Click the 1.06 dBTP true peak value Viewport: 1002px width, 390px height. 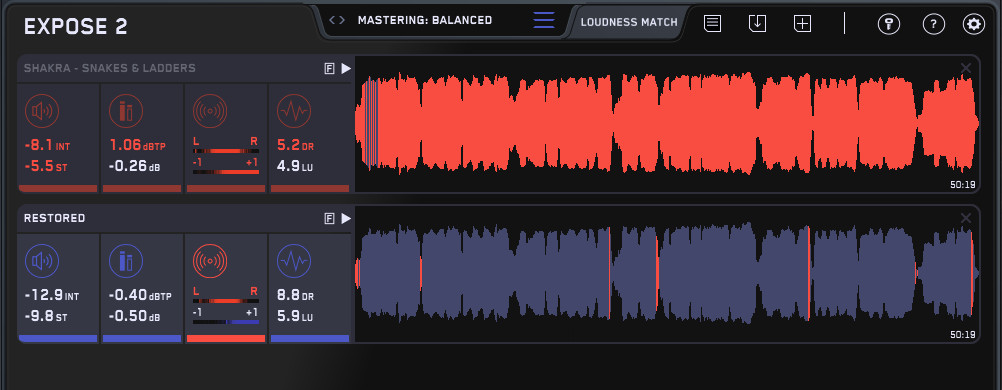click(x=137, y=145)
